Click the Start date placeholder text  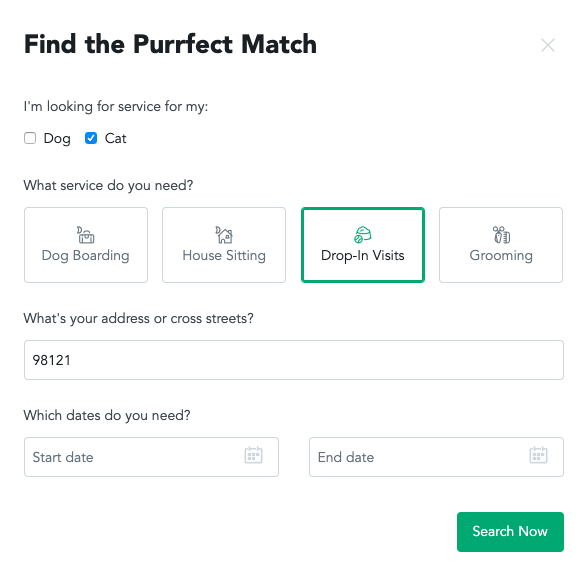click(63, 457)
